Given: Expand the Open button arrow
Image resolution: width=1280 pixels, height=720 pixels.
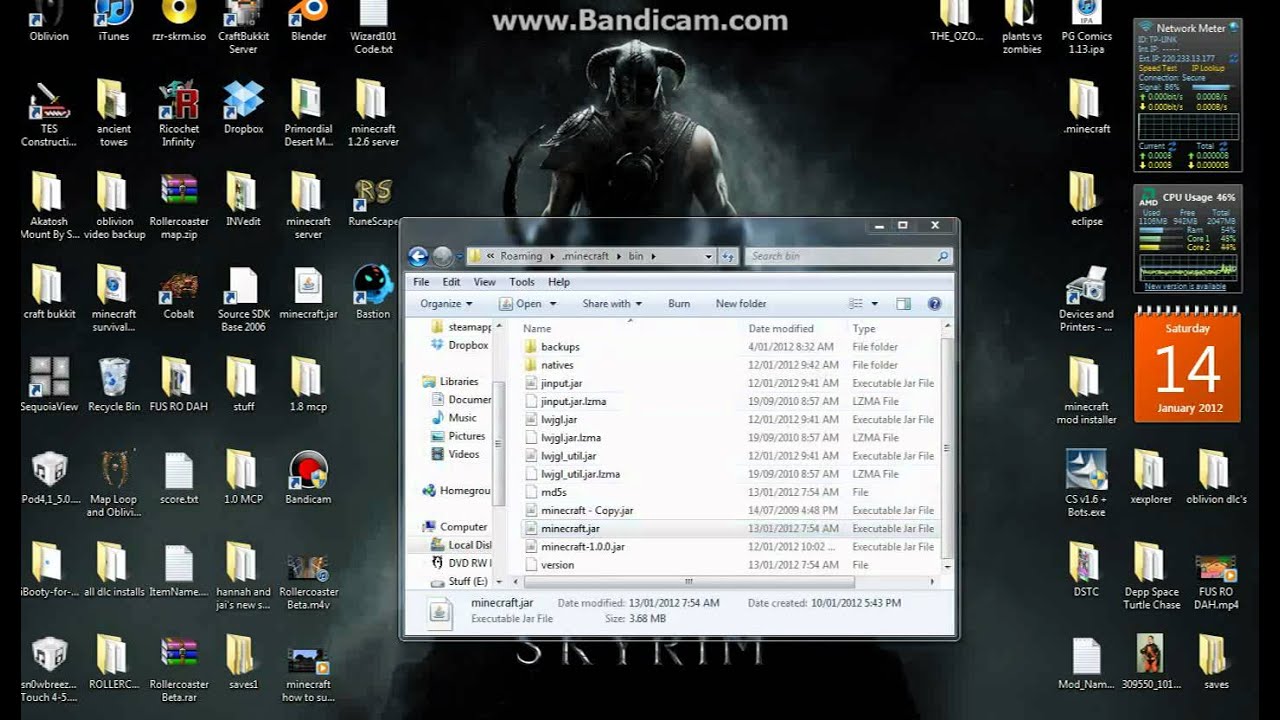Looking at the screenshot, I should point(551,304).
